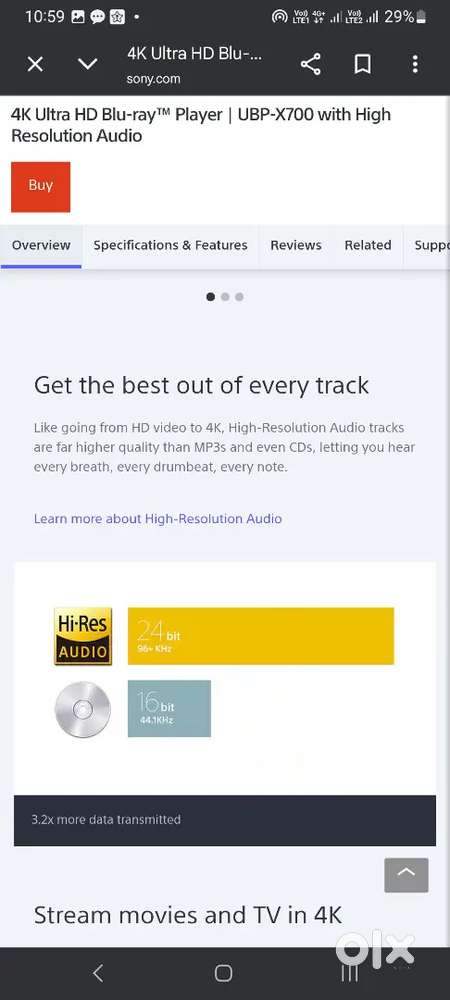
Task: Tap the scroll-to-top arrow button
Action: (x=406, y=875)
